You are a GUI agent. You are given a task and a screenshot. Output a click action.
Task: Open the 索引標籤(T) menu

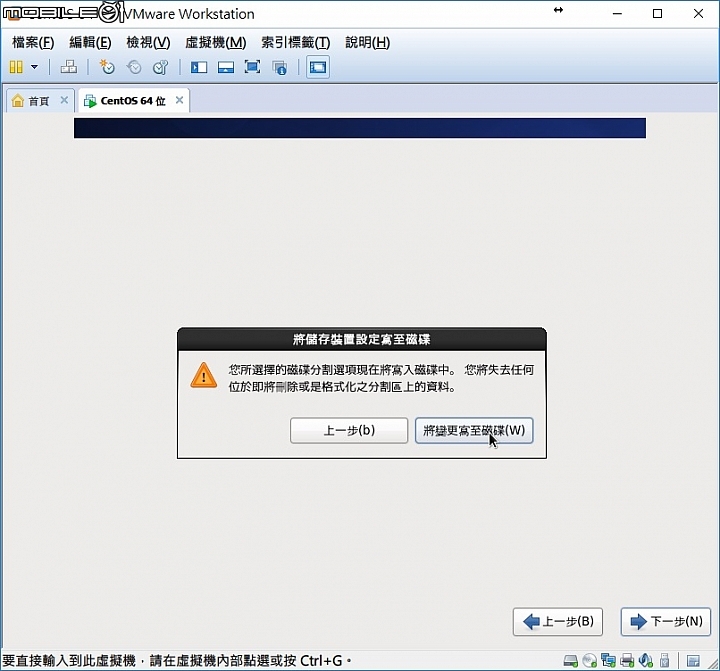pyautogui.click(x=296, y=42)
